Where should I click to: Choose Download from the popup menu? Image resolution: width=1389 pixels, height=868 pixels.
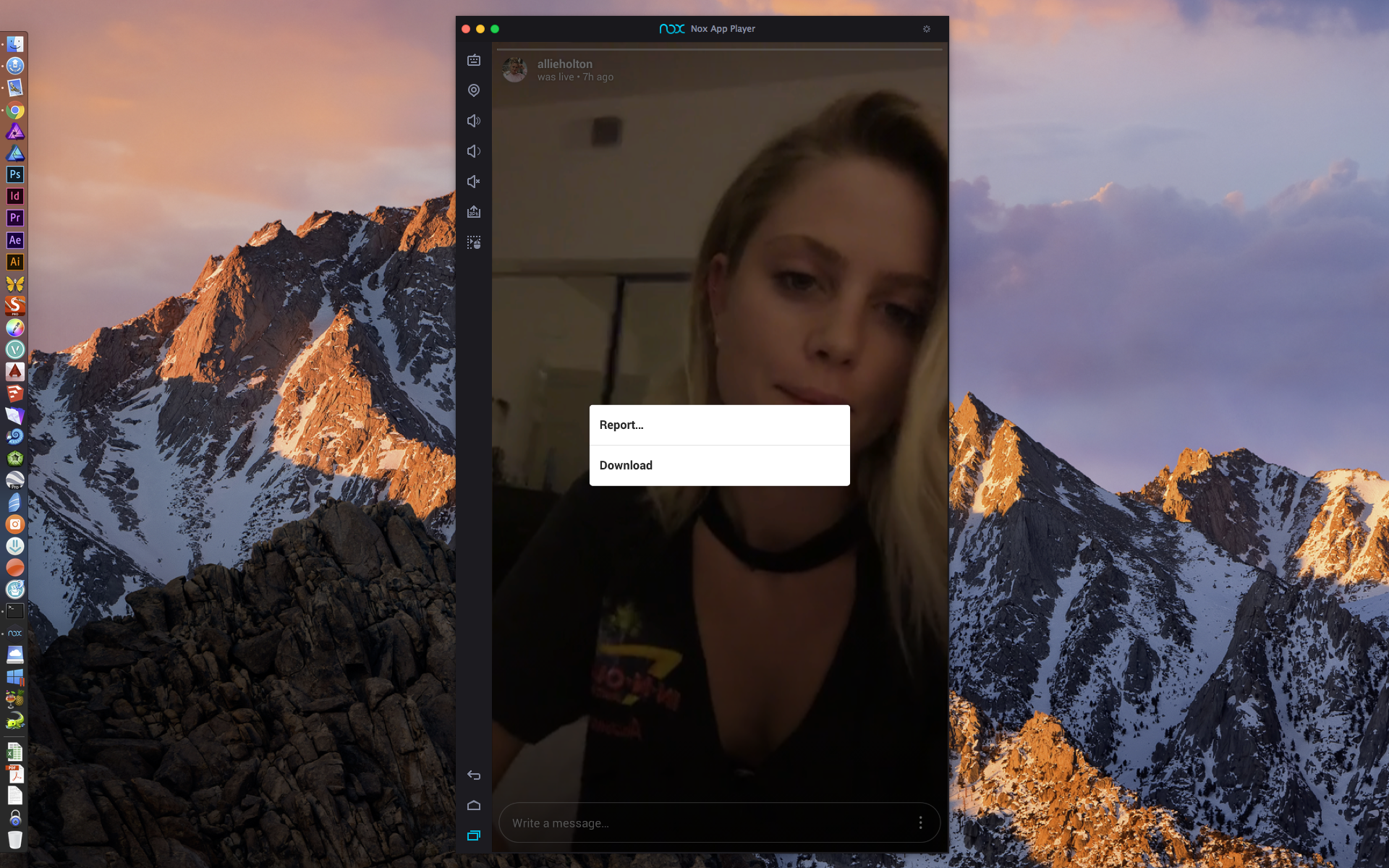coord(719,466)
